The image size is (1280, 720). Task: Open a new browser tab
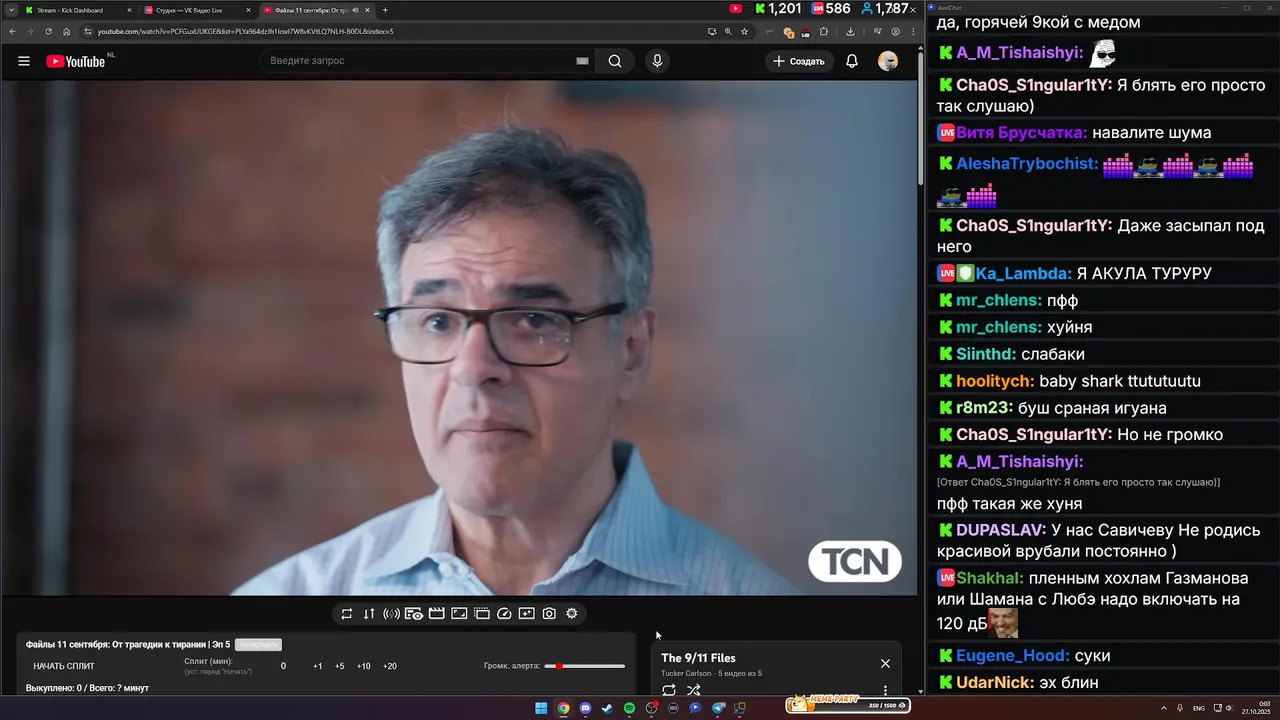coord(385,10)
